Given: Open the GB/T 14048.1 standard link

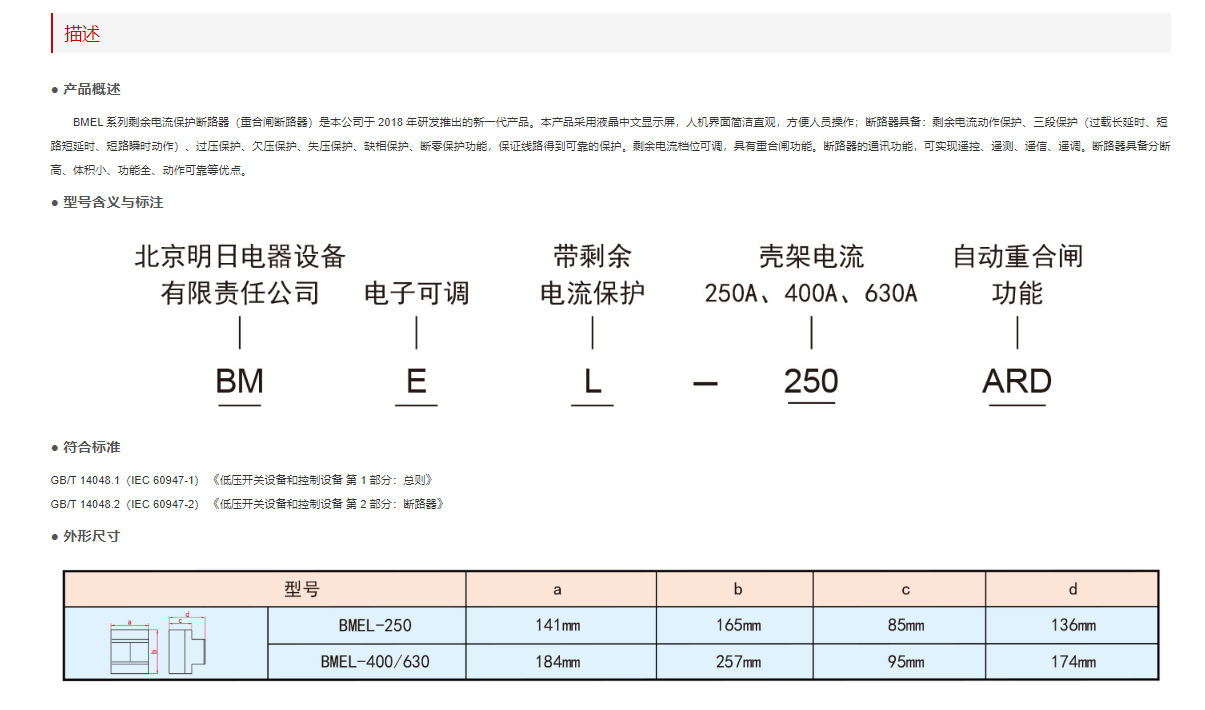Looking at the screenshot, I should point(240,479).
